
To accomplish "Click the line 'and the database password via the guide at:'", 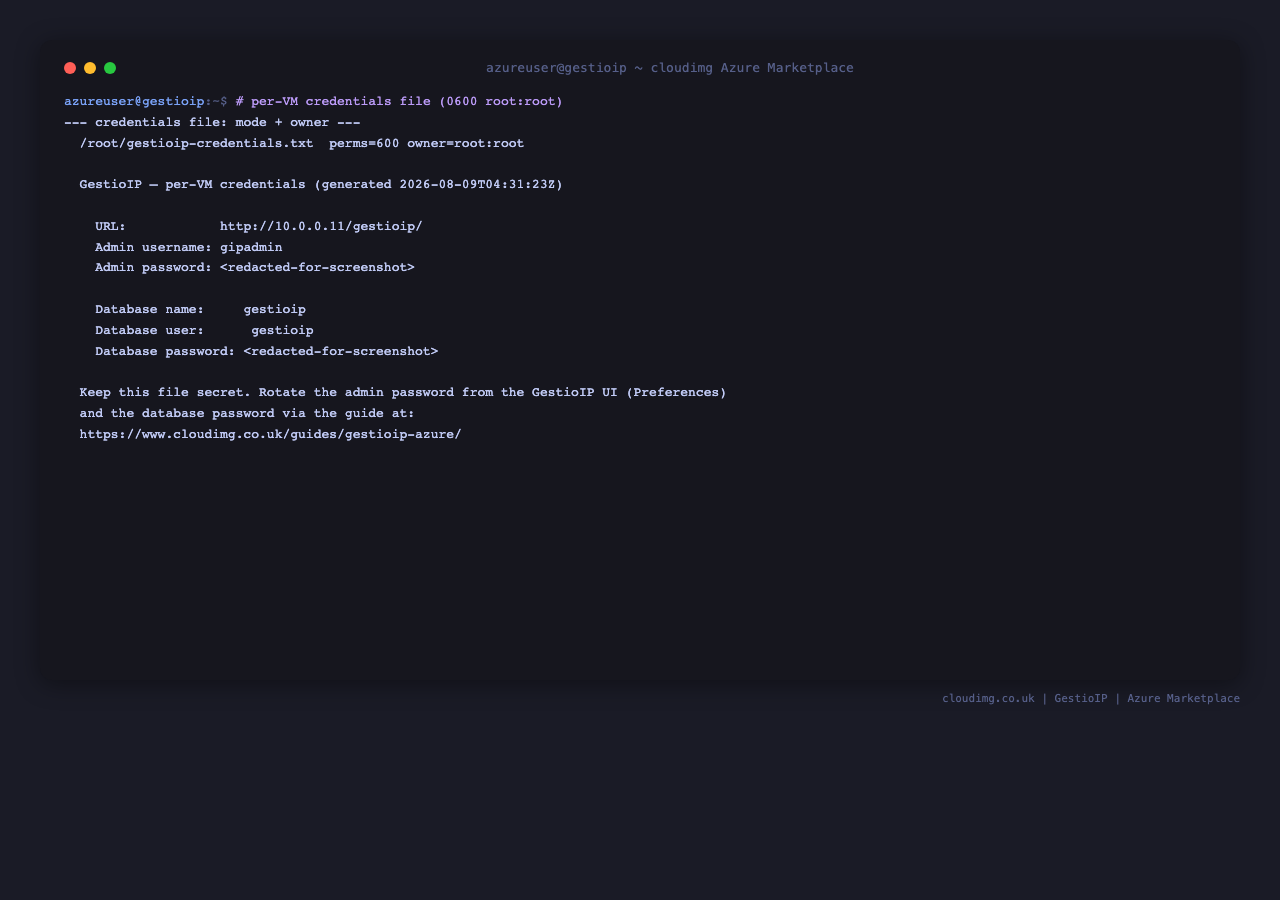I will click(x=247, y=414).
